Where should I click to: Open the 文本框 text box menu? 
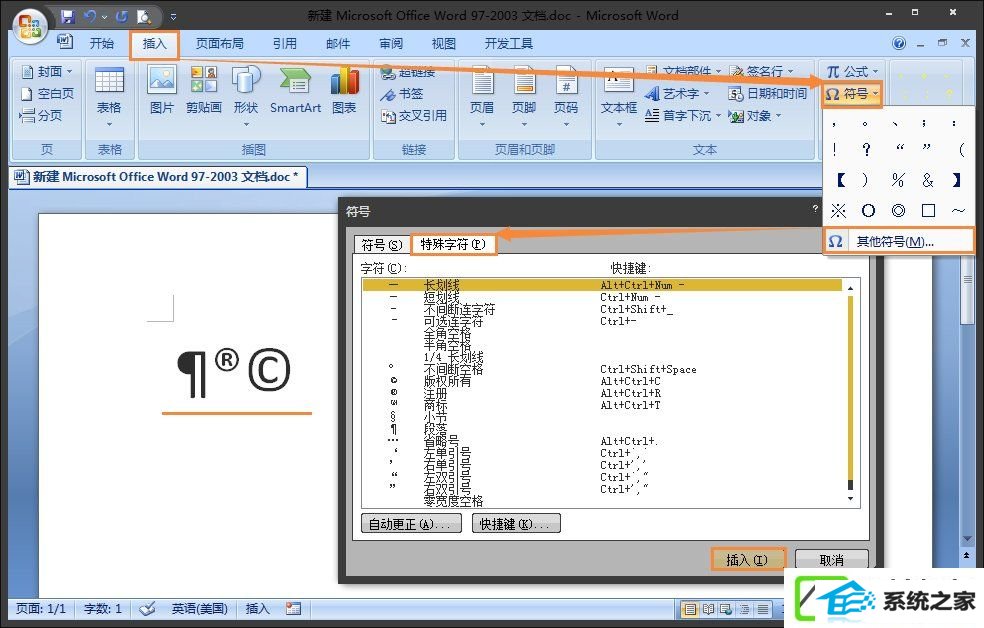[x=619, y=96]
